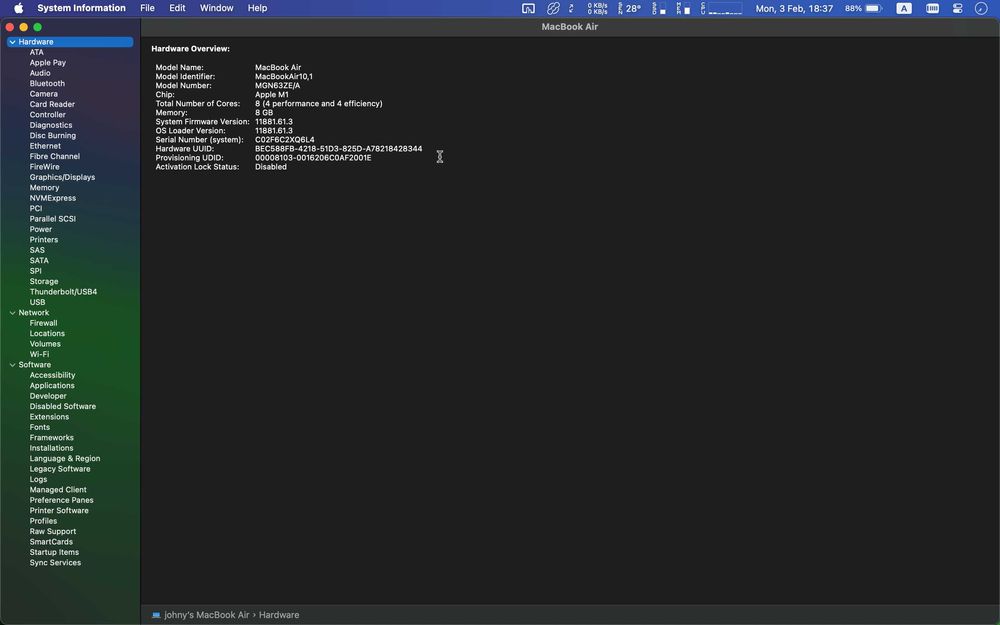Click the battery 88% indicator
Image resolution: width=1000 pixels, height=625 pixels.
(x=863, y=8)
